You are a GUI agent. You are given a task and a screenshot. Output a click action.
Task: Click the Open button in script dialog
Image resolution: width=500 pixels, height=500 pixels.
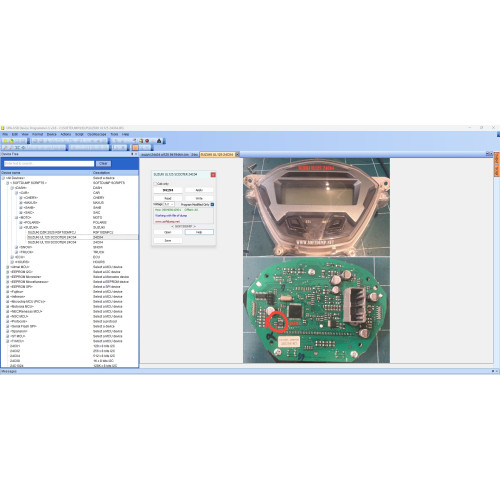point(168,232)
